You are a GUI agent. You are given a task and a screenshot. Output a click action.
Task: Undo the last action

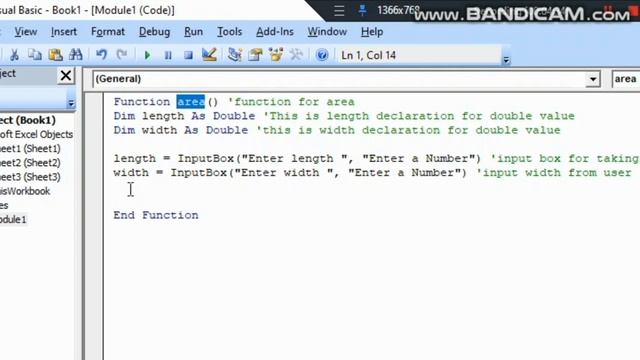coord(101,55)
